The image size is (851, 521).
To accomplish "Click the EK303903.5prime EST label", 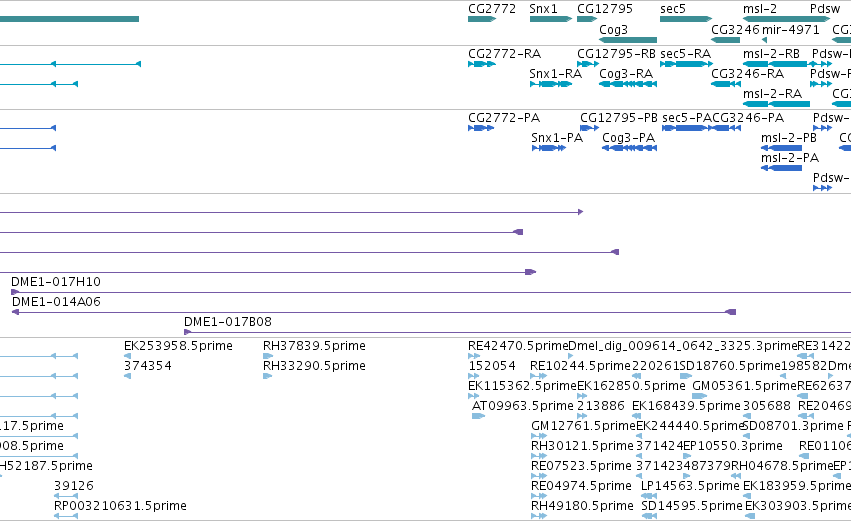I will coord(798,506).
